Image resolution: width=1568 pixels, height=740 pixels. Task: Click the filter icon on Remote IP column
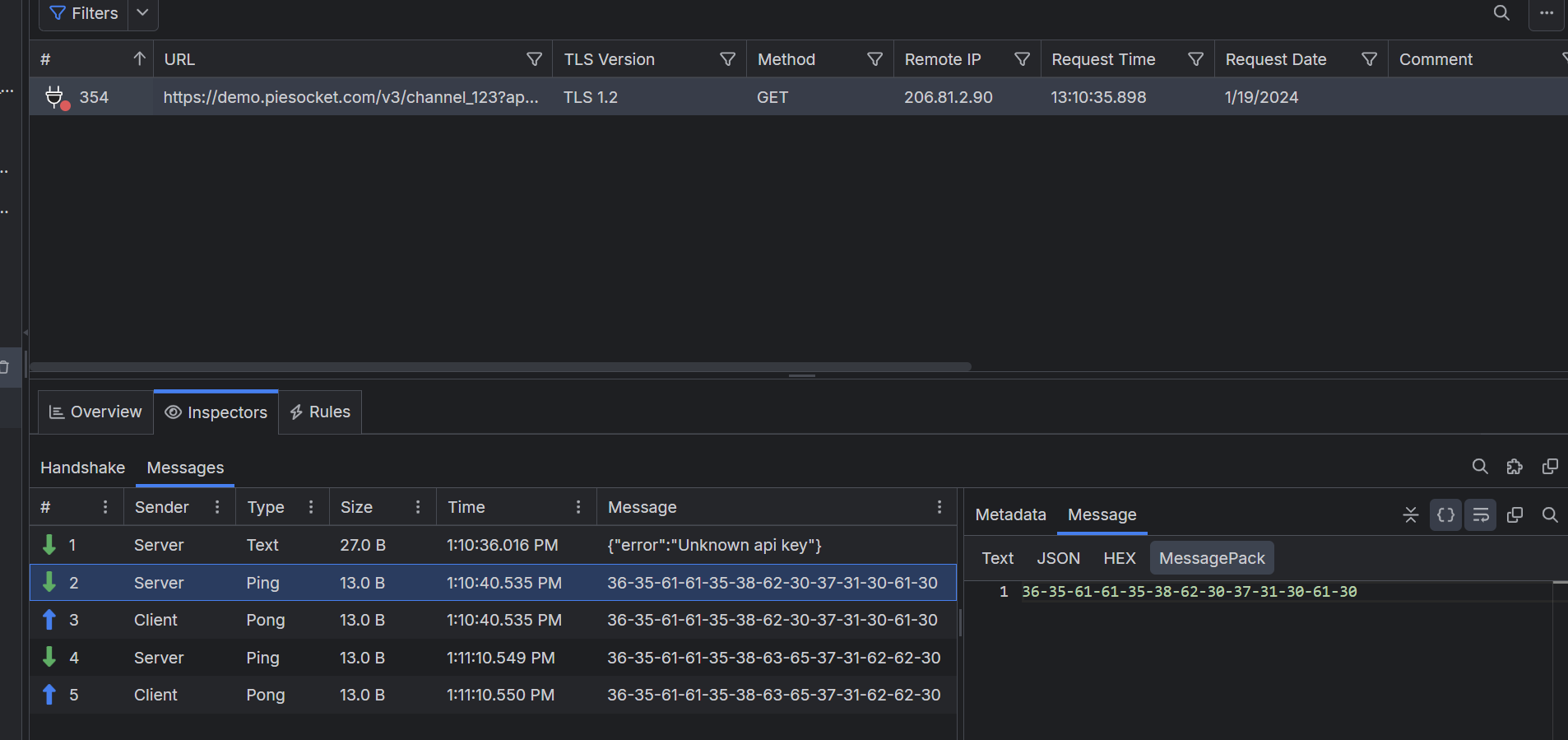pos(1022,59)
